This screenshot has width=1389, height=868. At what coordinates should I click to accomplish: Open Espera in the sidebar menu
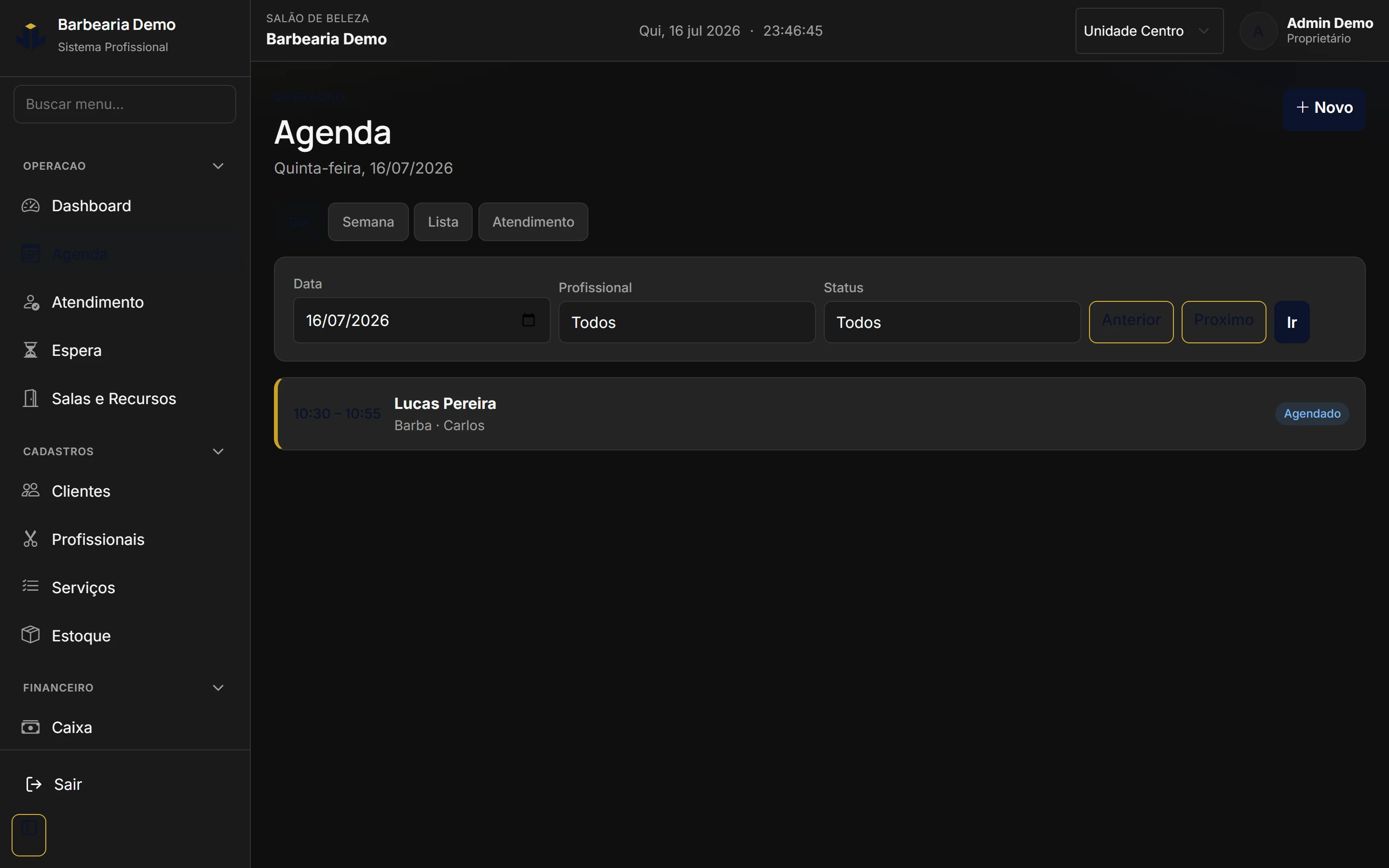pos(125,350)
